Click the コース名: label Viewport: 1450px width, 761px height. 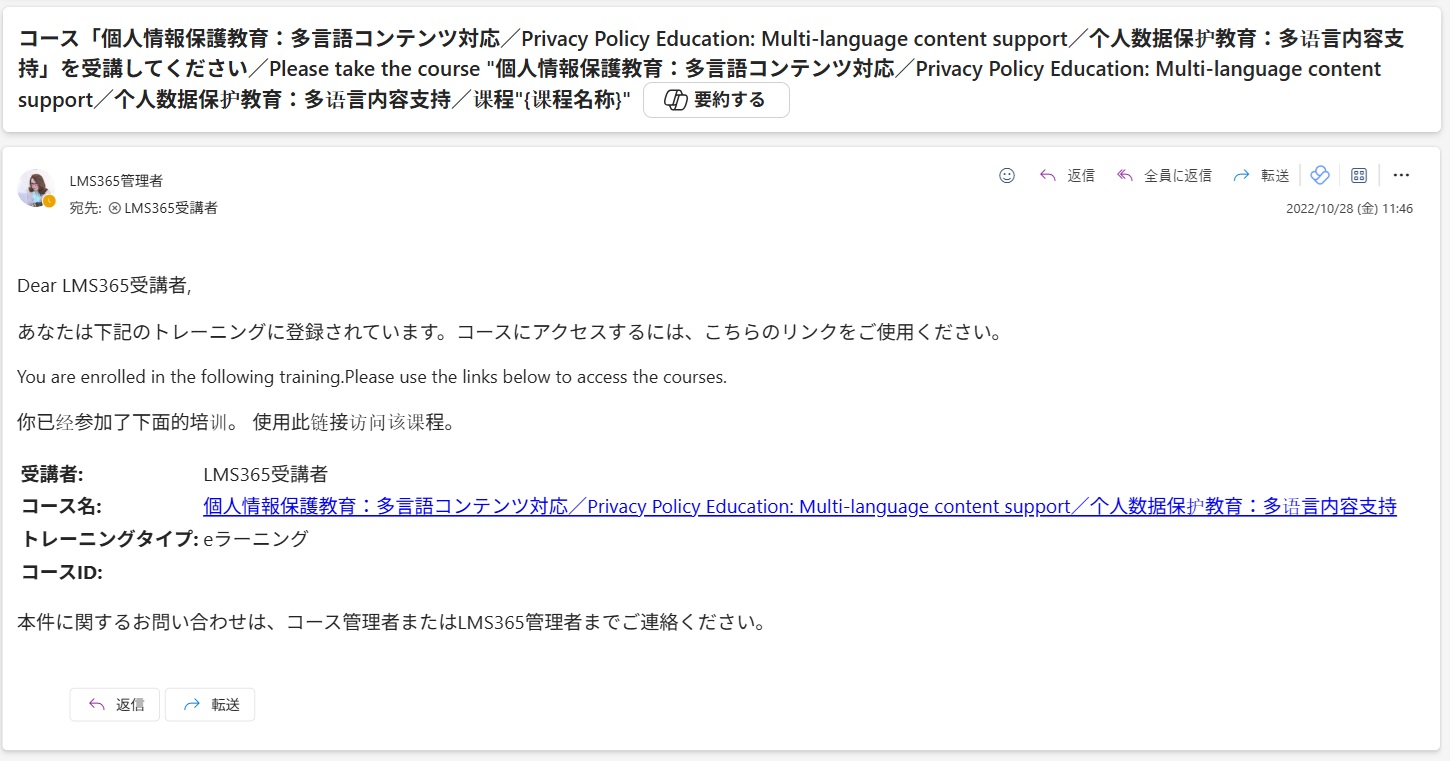pos(61,507)
